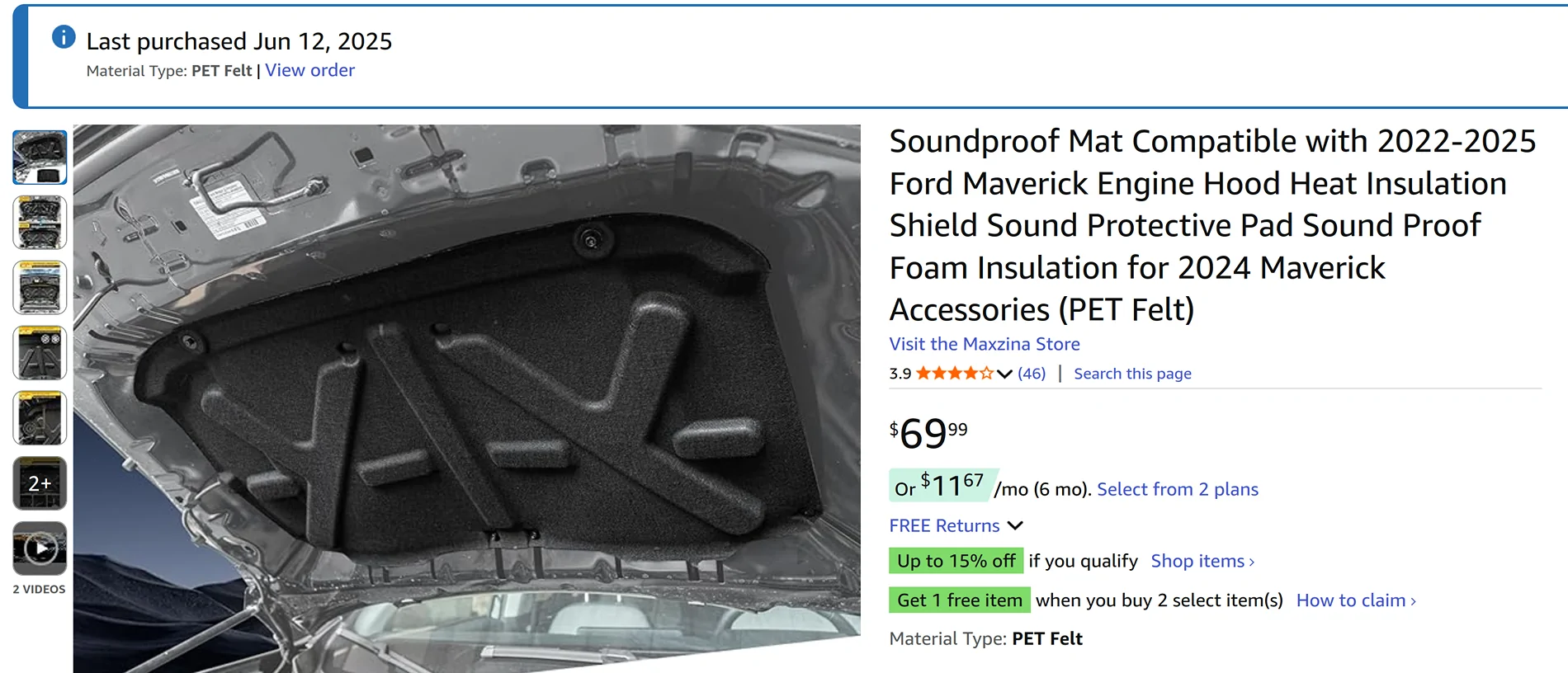Click 'Select from 2 plans' link

tap(1177, 489)
